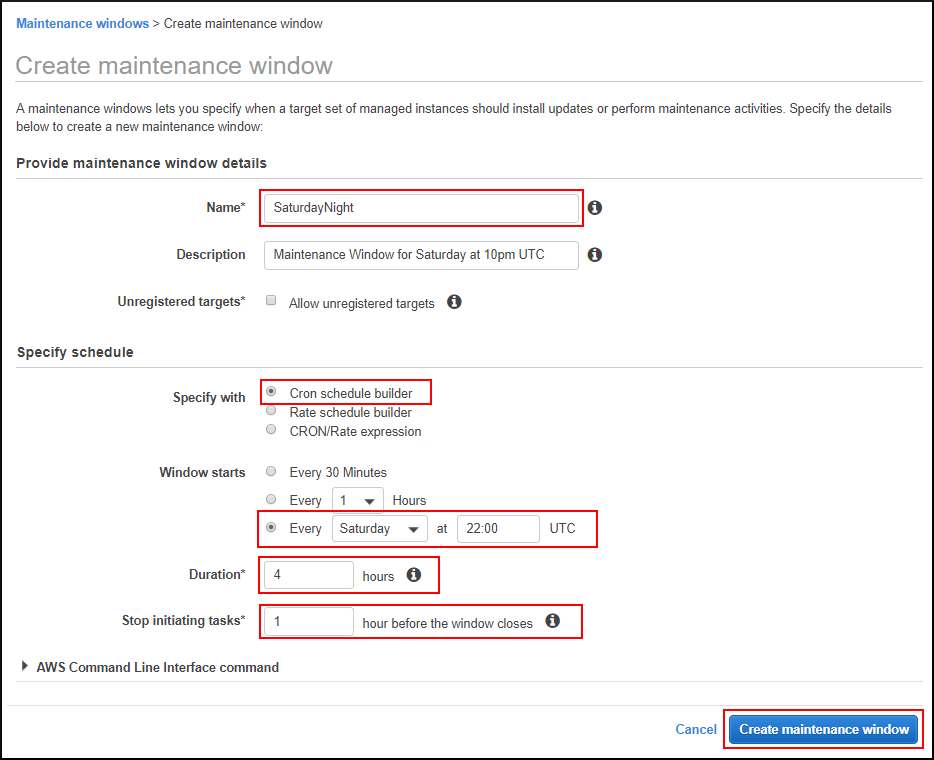Screen dimensions: 934x760
Task: Click the info icon next to hours duration
Action: point(414,576)
